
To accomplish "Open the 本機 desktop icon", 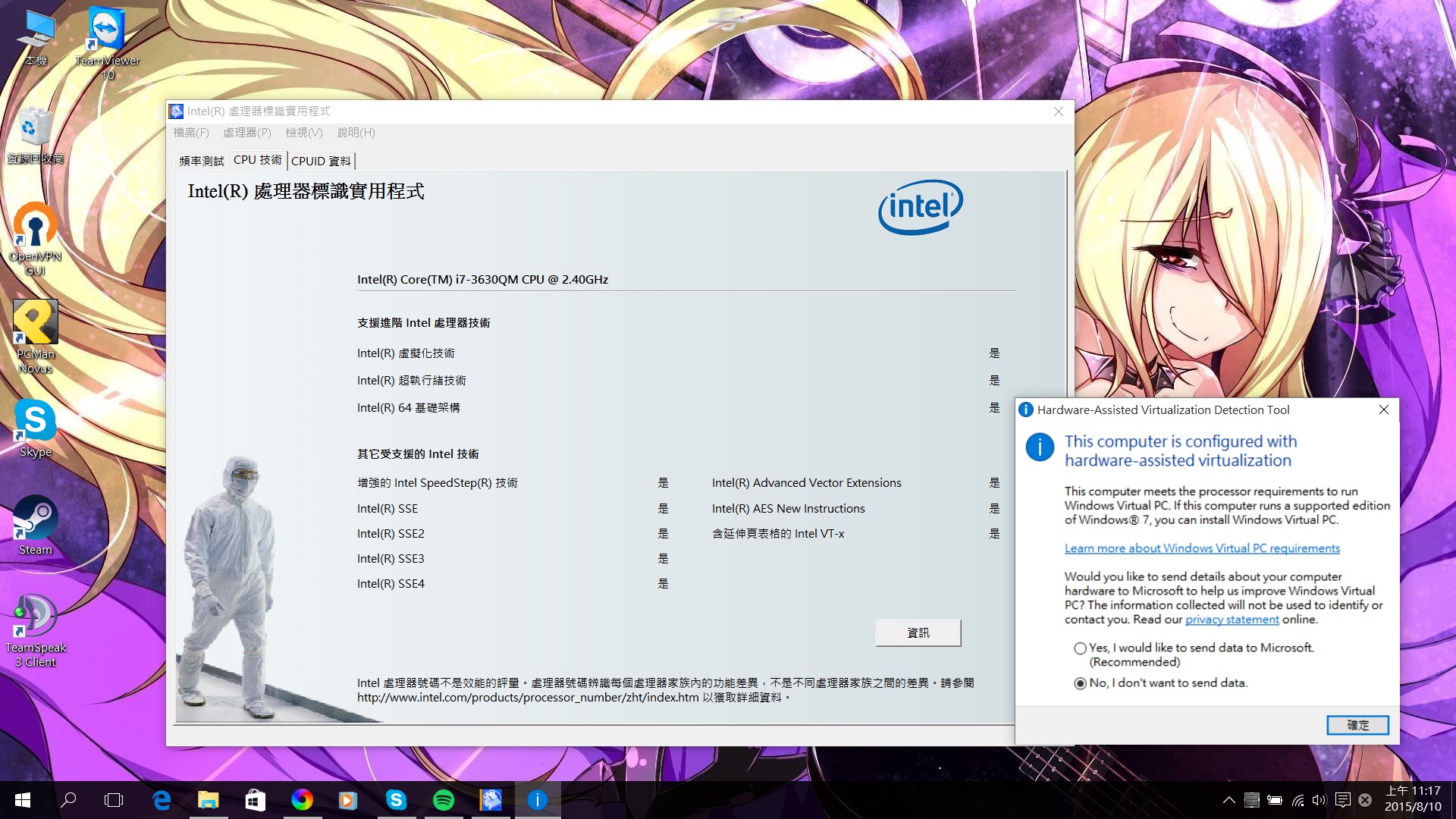I will (36, 38).
